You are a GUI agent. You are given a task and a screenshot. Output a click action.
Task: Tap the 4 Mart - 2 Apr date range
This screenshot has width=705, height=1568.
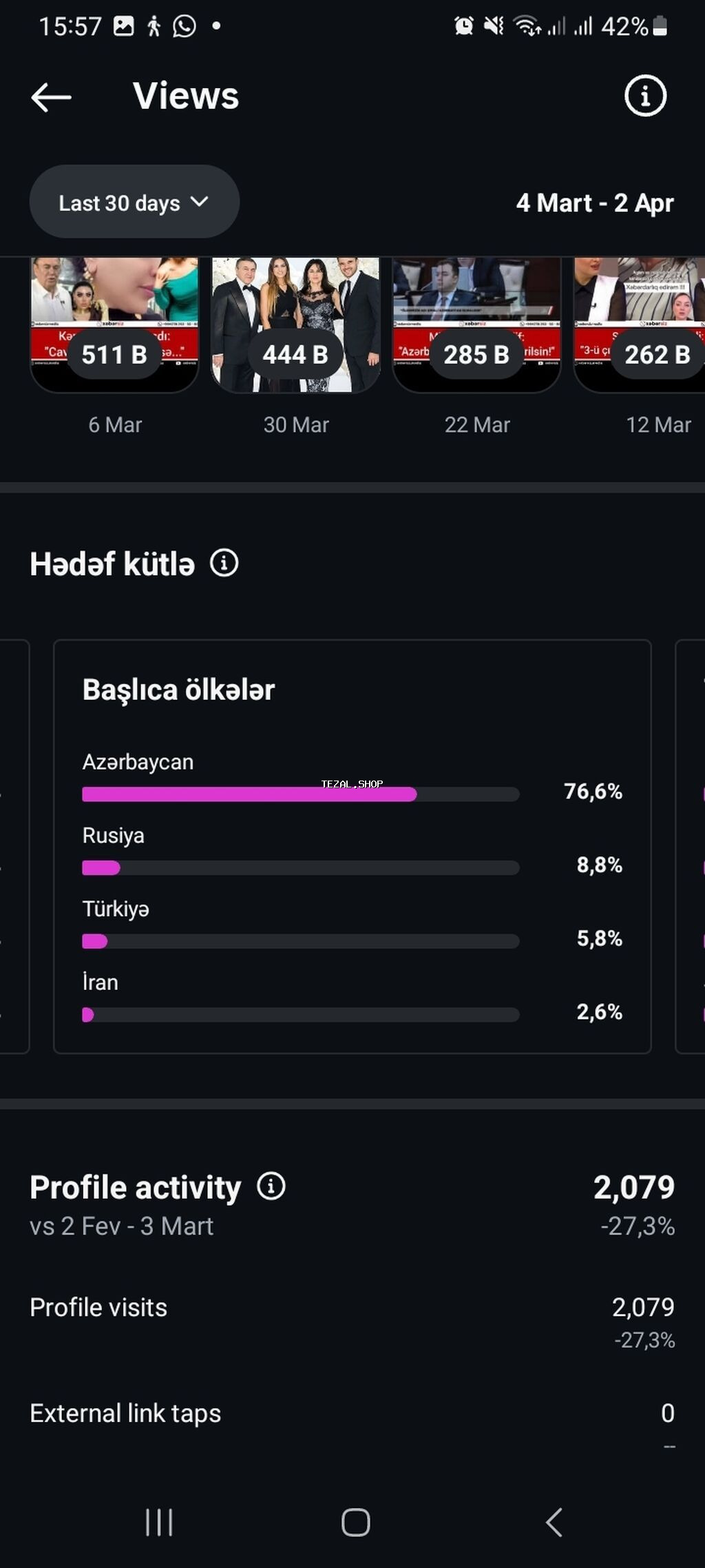(x=595, y=203)
